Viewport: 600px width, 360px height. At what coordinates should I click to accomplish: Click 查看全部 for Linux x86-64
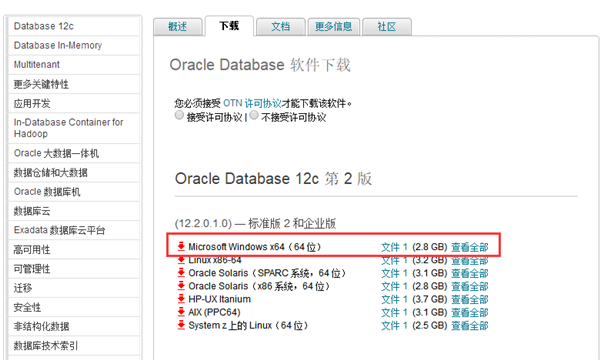[470, 261]
